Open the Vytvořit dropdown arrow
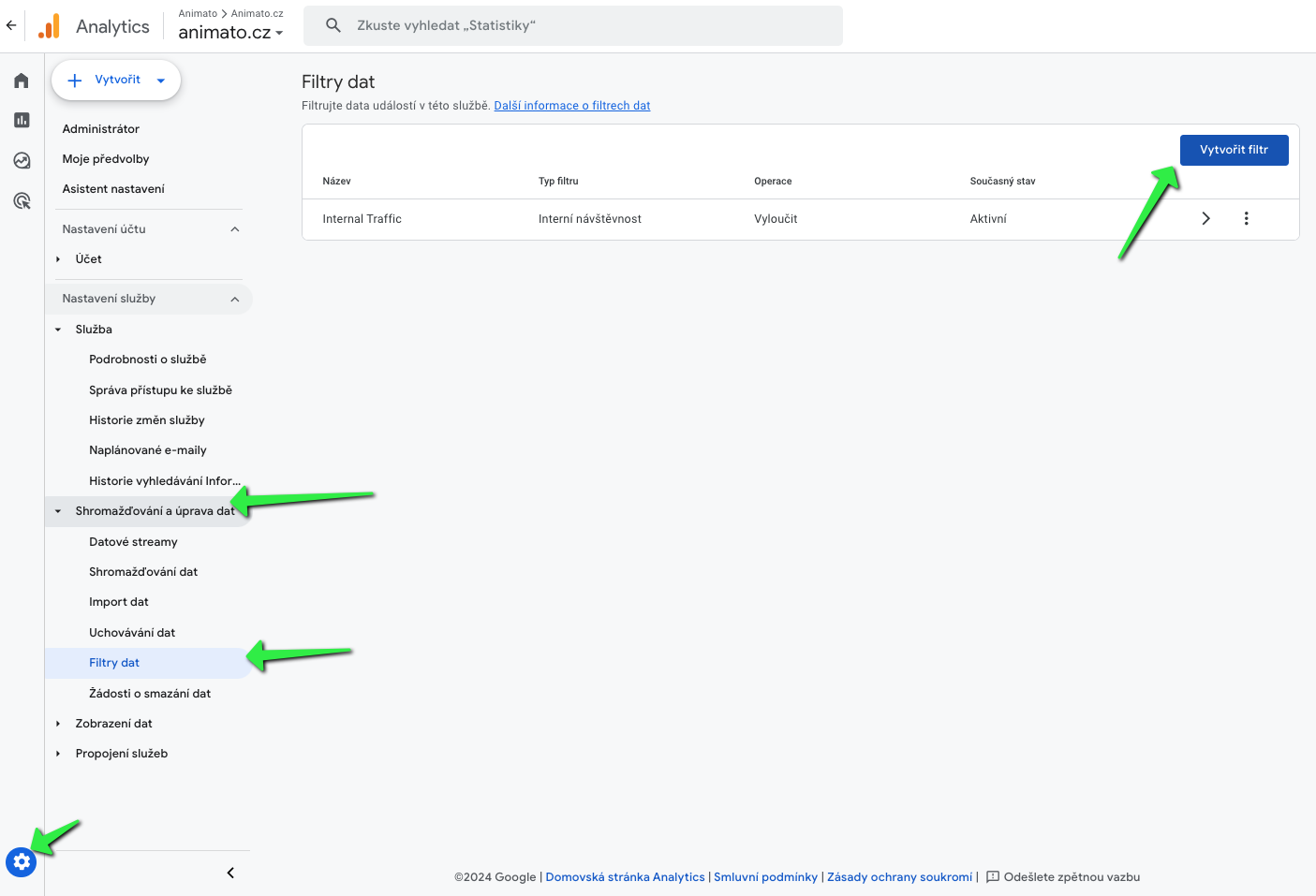 point(161,81)
